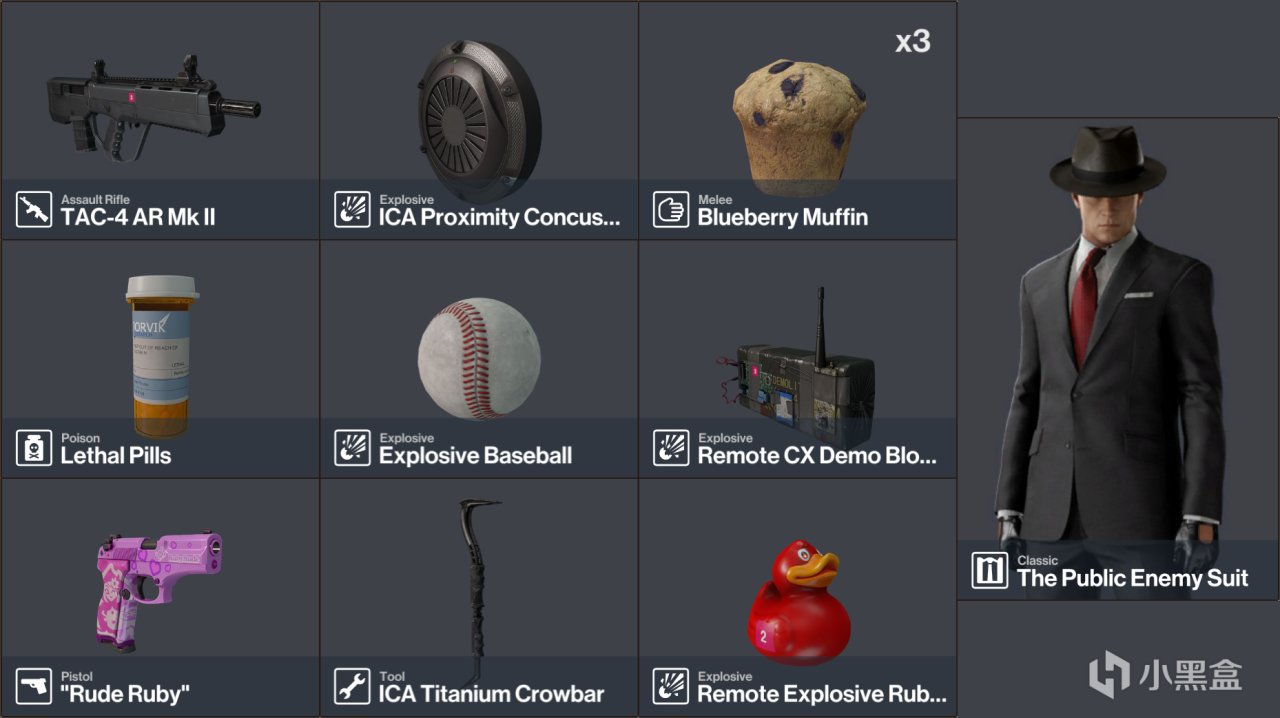The image size is (1280, 718).
Task: Click the 小黑盒 watermark logo
Action: coord(1165,673)
